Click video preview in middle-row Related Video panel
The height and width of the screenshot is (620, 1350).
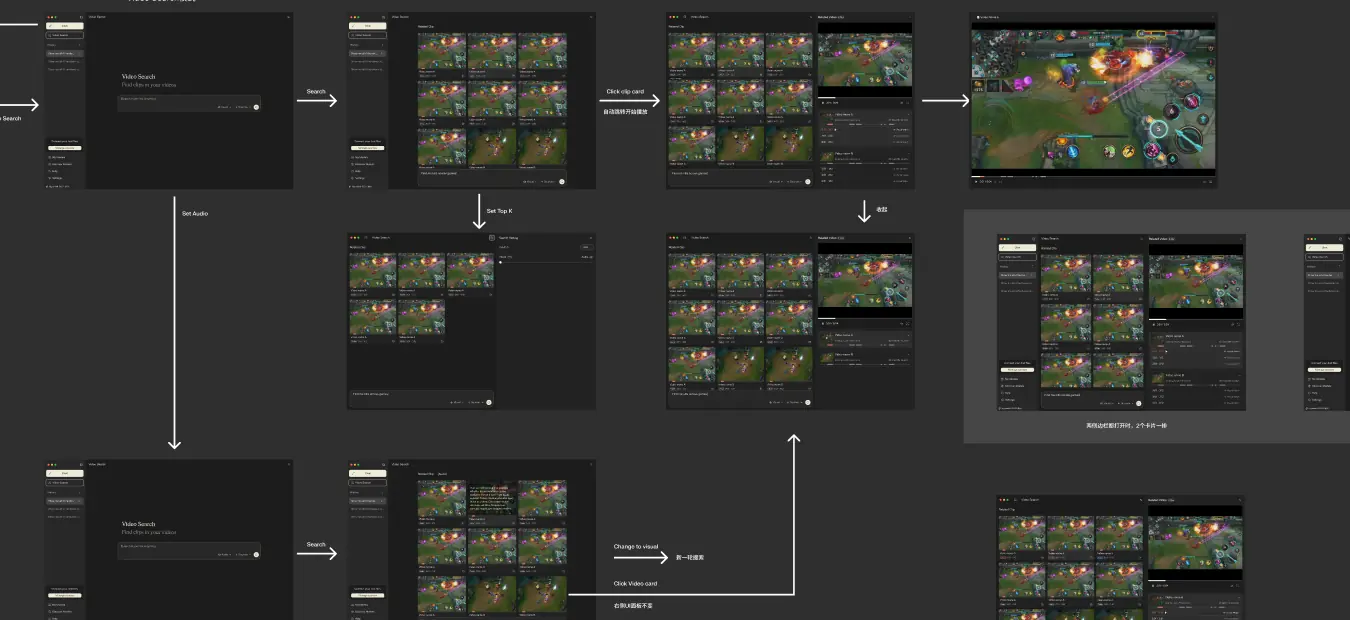[x=865, y=280]
